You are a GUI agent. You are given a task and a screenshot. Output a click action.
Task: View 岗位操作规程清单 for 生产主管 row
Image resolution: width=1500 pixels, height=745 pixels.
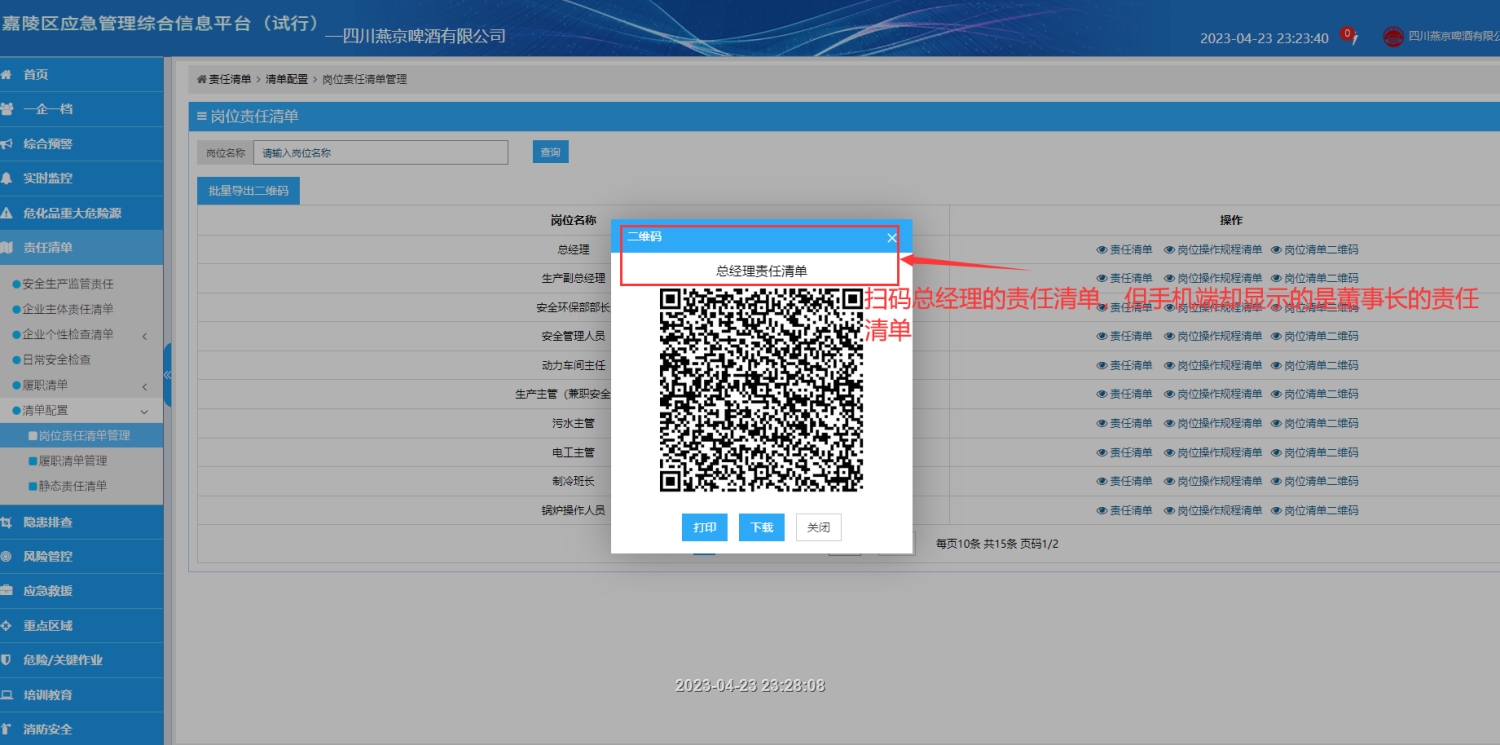point(1213,395)
